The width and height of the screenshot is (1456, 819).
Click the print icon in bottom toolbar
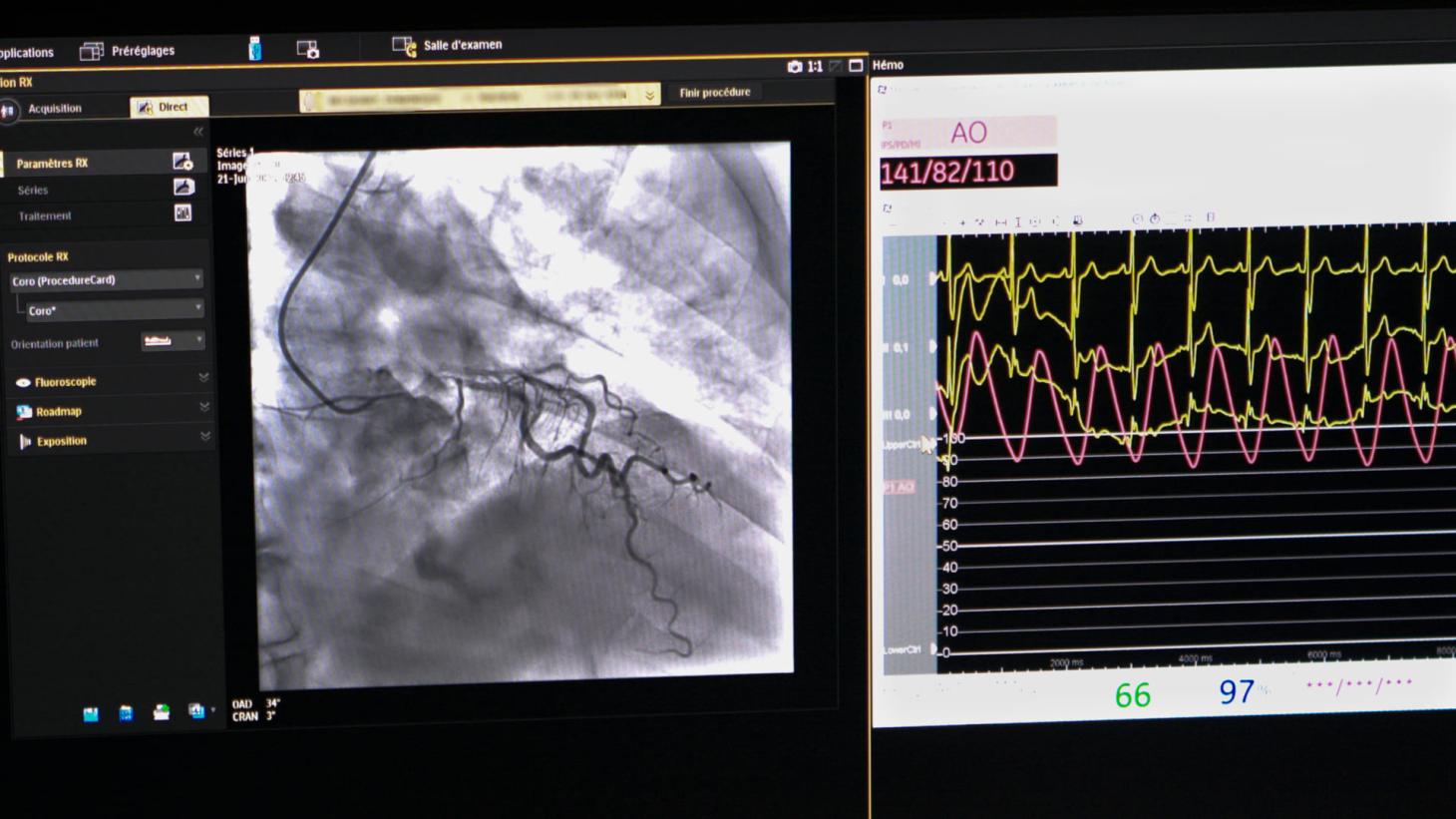coord(162,712)
